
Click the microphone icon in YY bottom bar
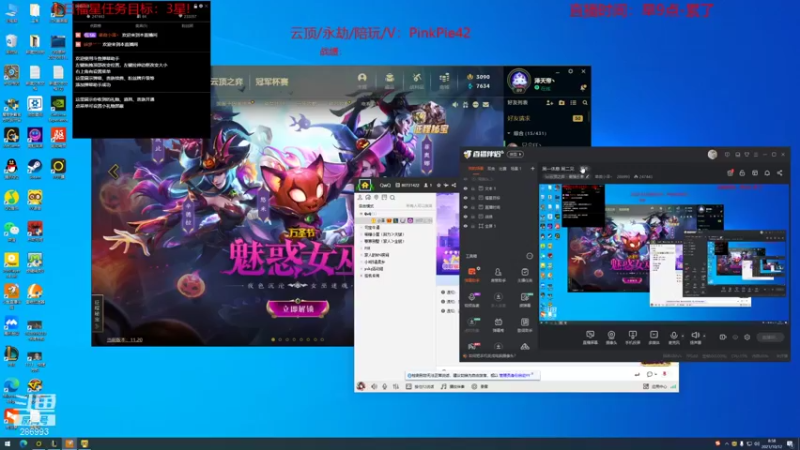coord(385,387)
